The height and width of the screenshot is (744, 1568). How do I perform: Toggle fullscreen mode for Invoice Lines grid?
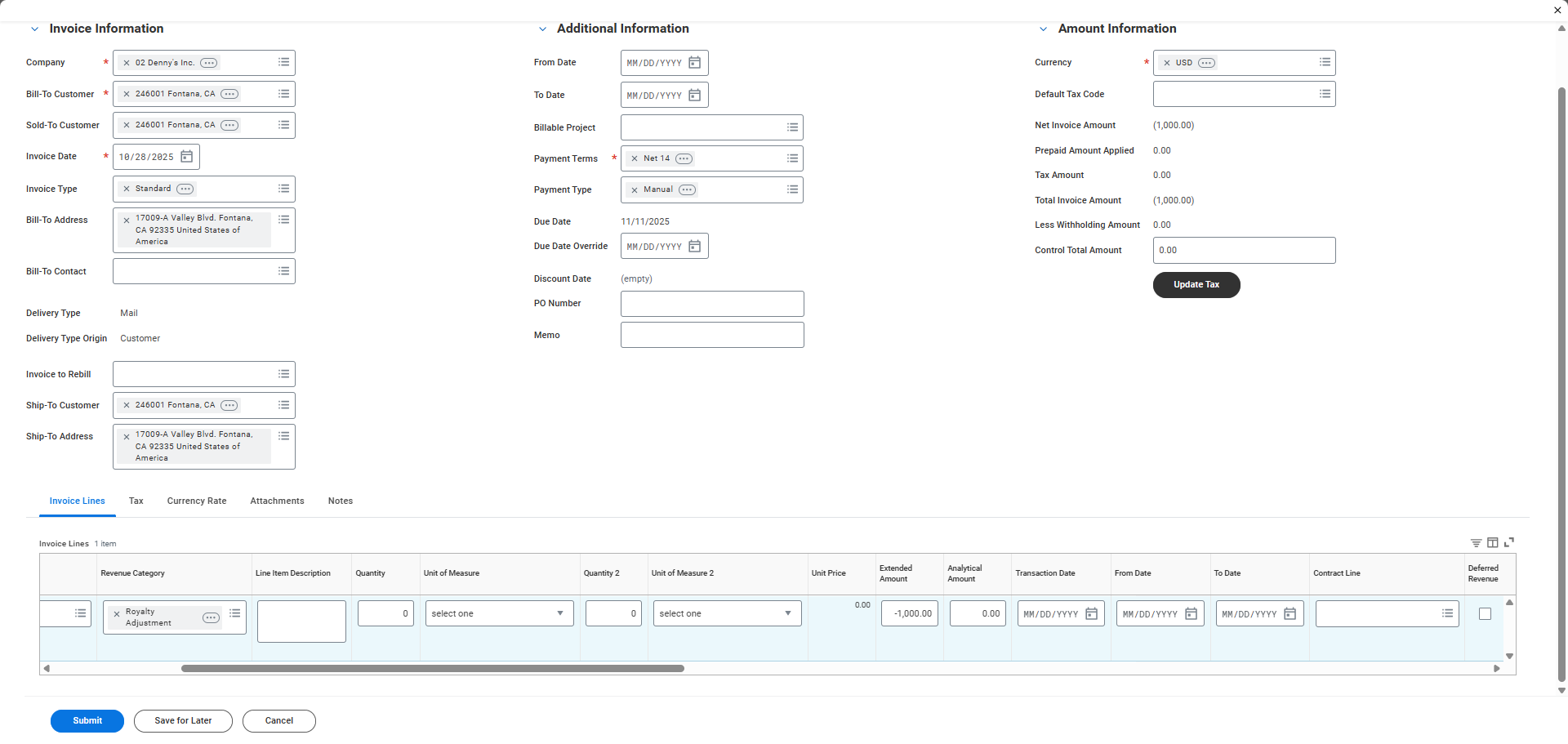click(x=1509, y=542)
